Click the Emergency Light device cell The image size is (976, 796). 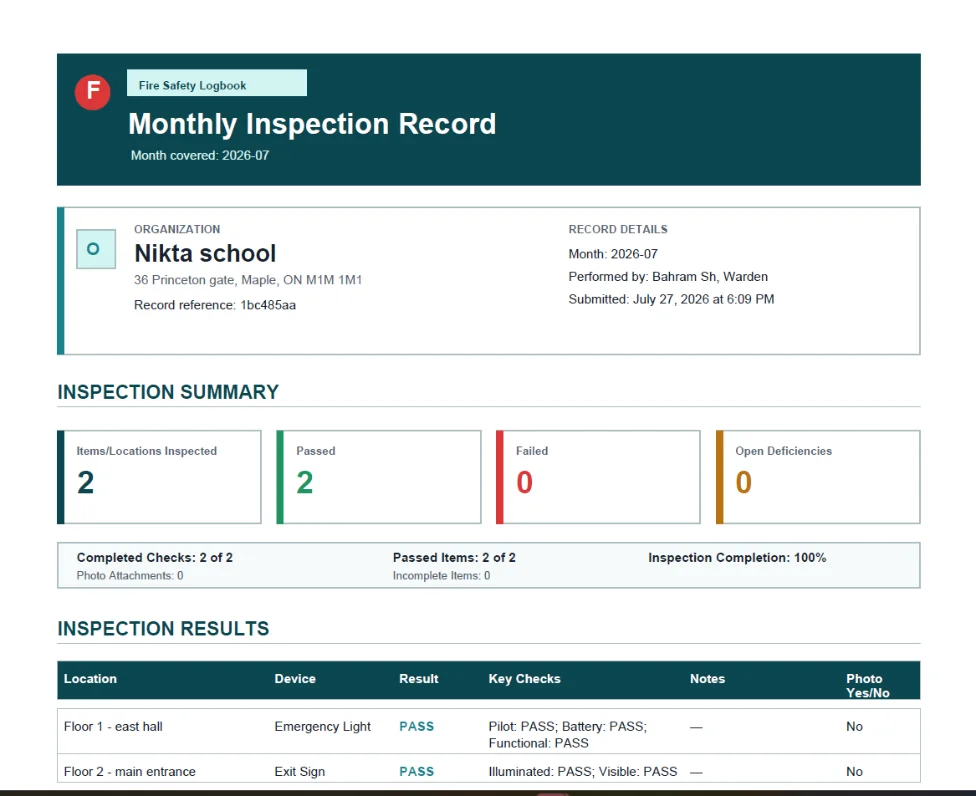322,726
